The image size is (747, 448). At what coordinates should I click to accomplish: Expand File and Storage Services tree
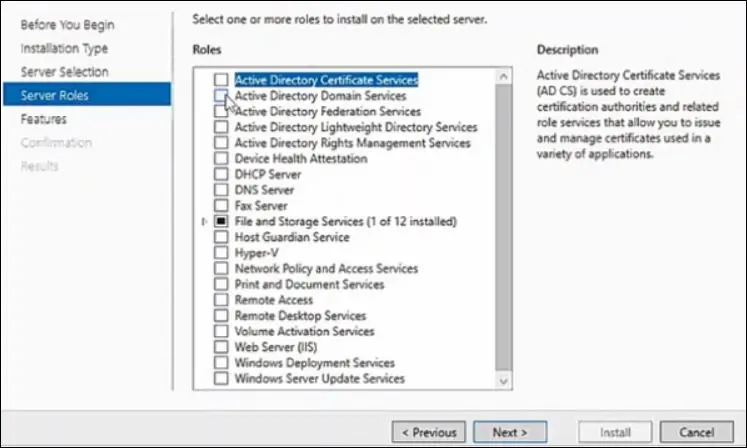[205, 221]
